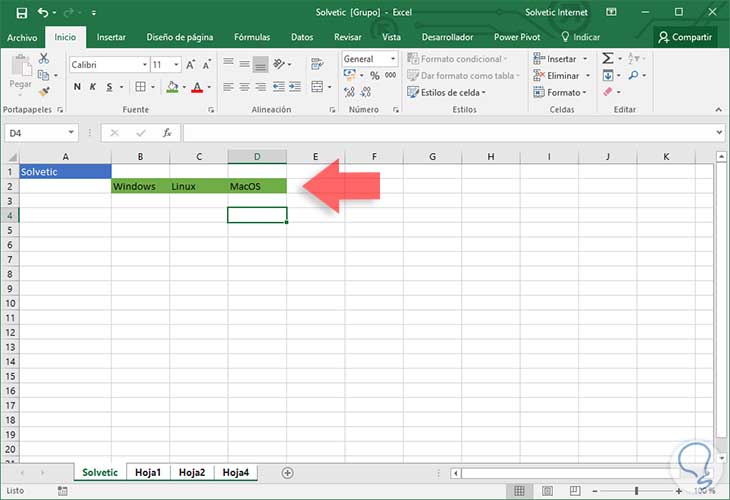Open the text orientation tool
730x500 pixels.
(279, 64)
